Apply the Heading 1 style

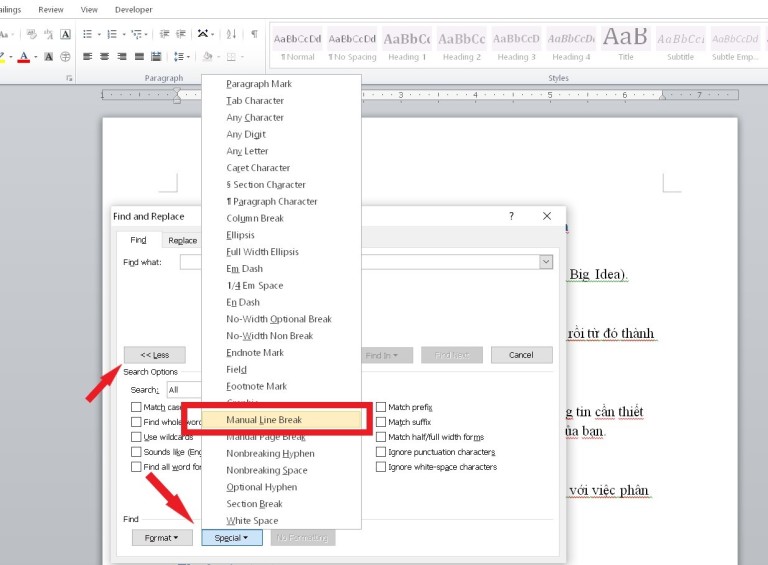(407, 45)
